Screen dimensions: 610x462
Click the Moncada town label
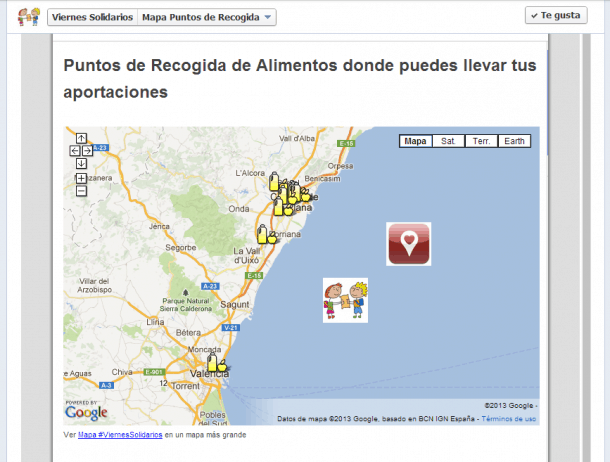click(x=204, y=349)
